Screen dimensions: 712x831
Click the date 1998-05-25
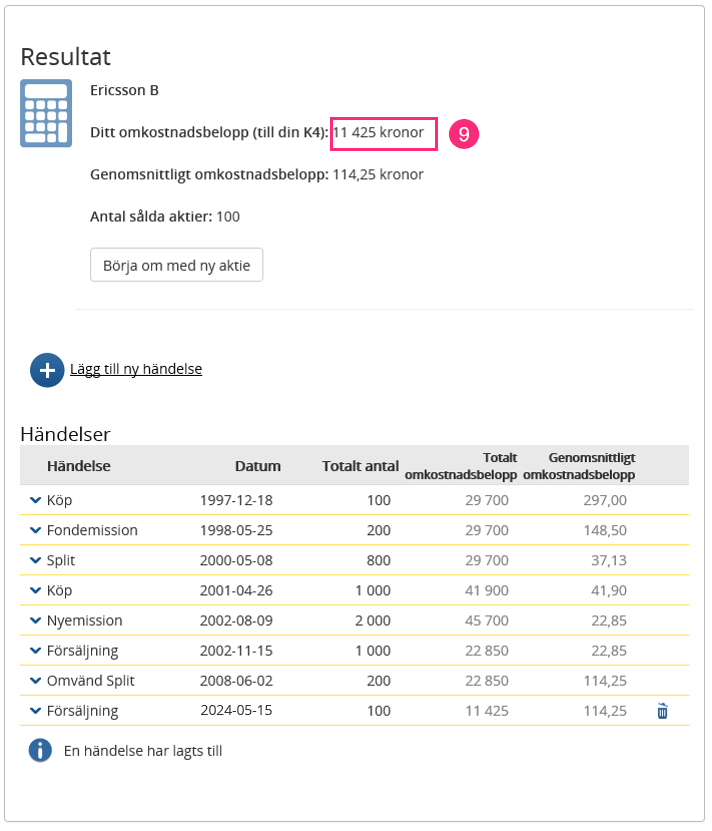(x=236, y=530)
